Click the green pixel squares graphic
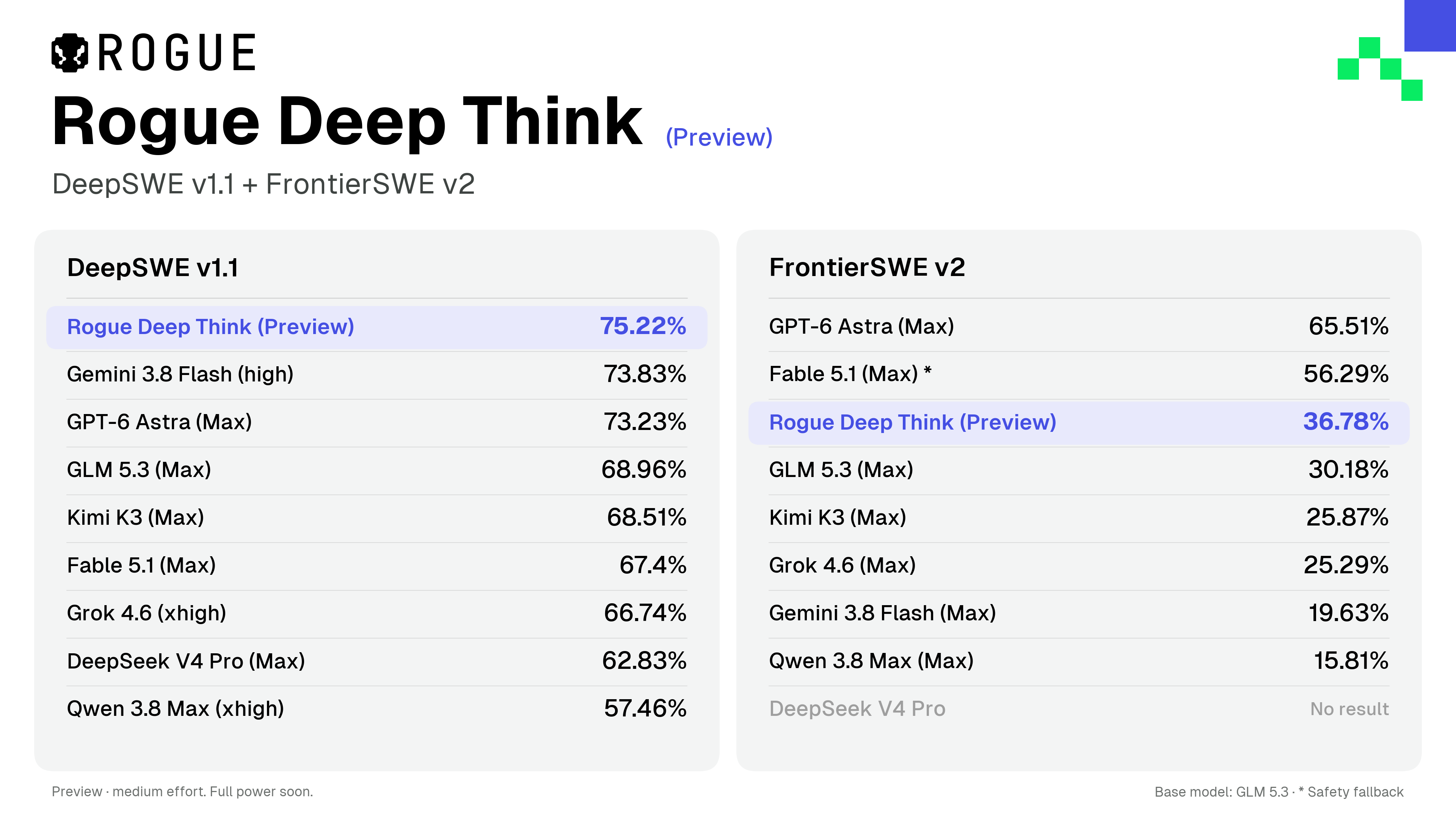The height and width of the screenshot is (819, 1456). coord(1380,69)
